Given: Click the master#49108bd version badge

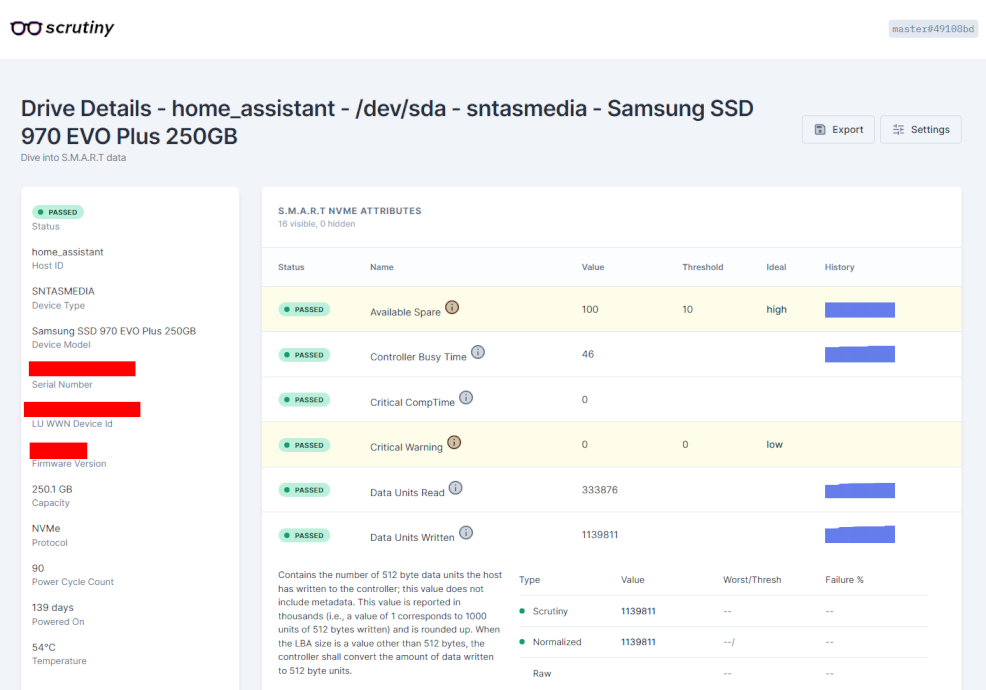Looking at the screenshot, I should click(933, 29).
